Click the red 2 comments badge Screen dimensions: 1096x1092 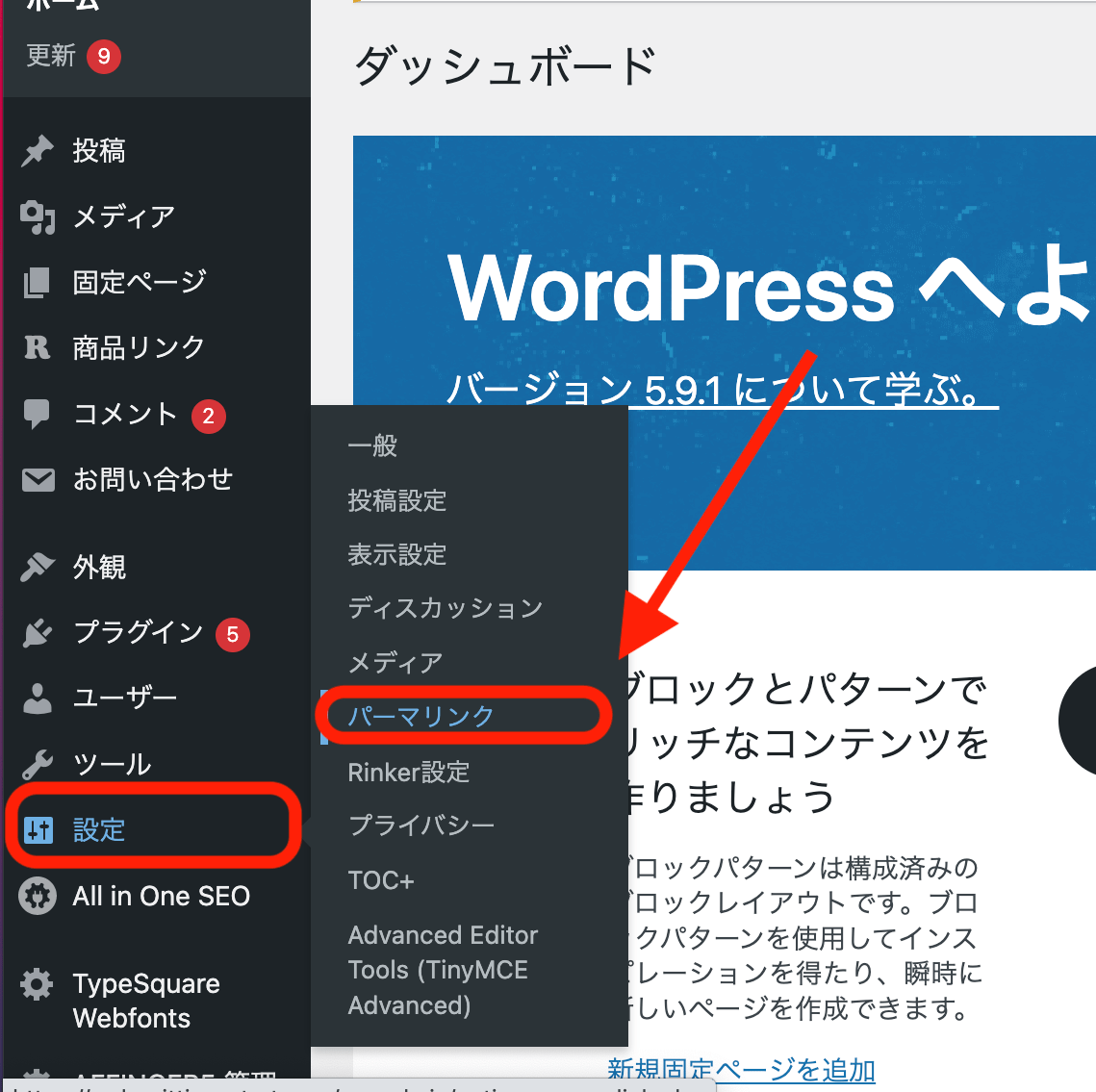coord(208,416)
